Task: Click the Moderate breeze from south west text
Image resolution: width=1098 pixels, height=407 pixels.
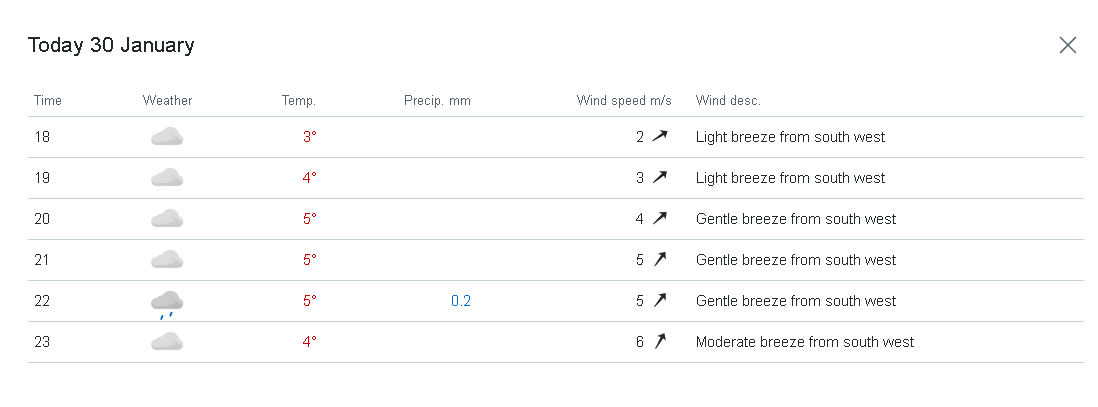Action: coord(805,342)
